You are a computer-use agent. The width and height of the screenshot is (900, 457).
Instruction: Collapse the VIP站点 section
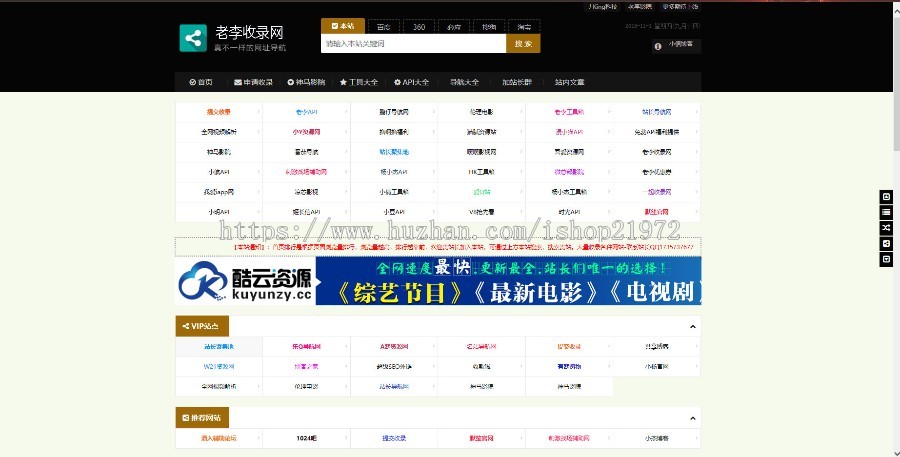click(x=693, y=327)
